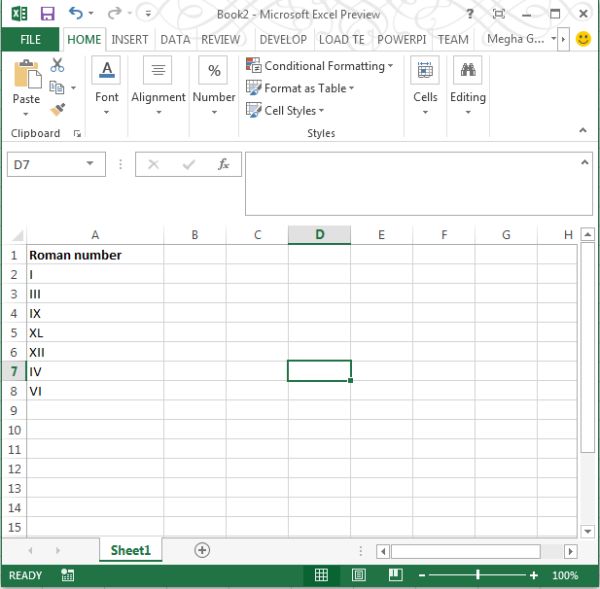
Task: Expand the formula bar chevron
Action: point(585,162)
